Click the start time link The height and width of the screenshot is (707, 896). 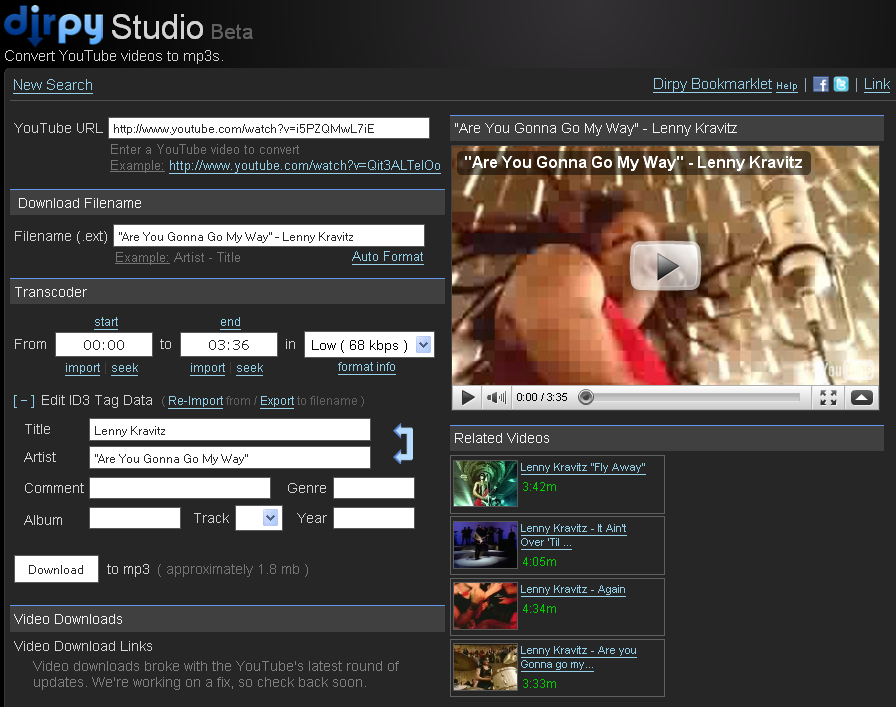tap(106, 322)
